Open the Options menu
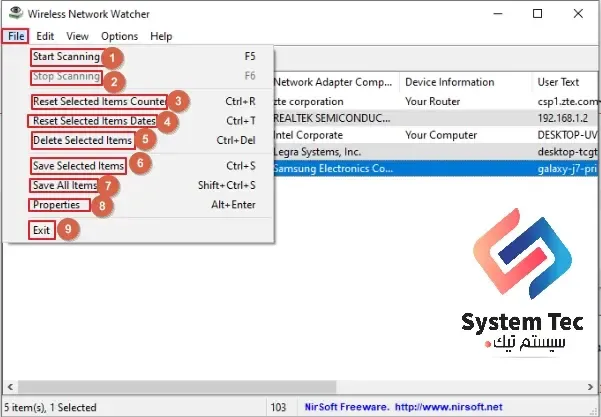Viewport: 601px width, 417px height. [x=119, y=36]
